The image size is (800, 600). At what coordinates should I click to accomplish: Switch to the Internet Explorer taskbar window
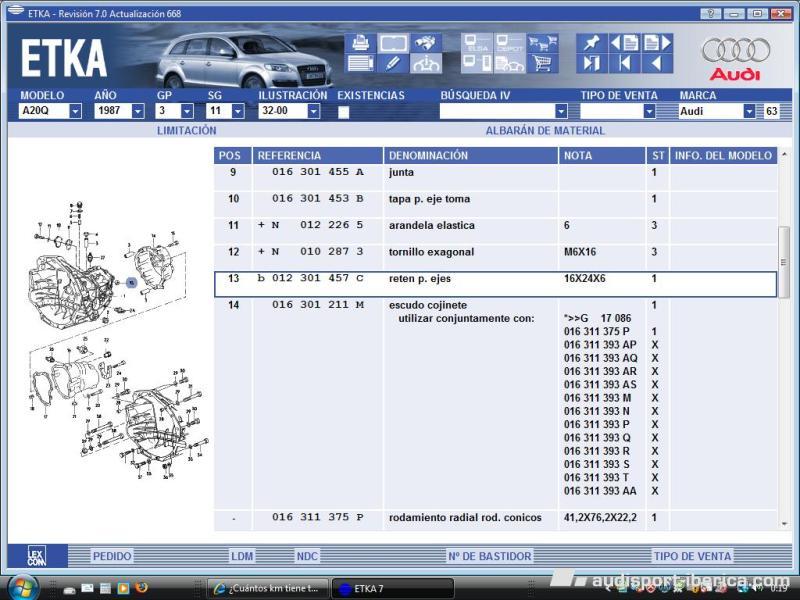(268, 589)
